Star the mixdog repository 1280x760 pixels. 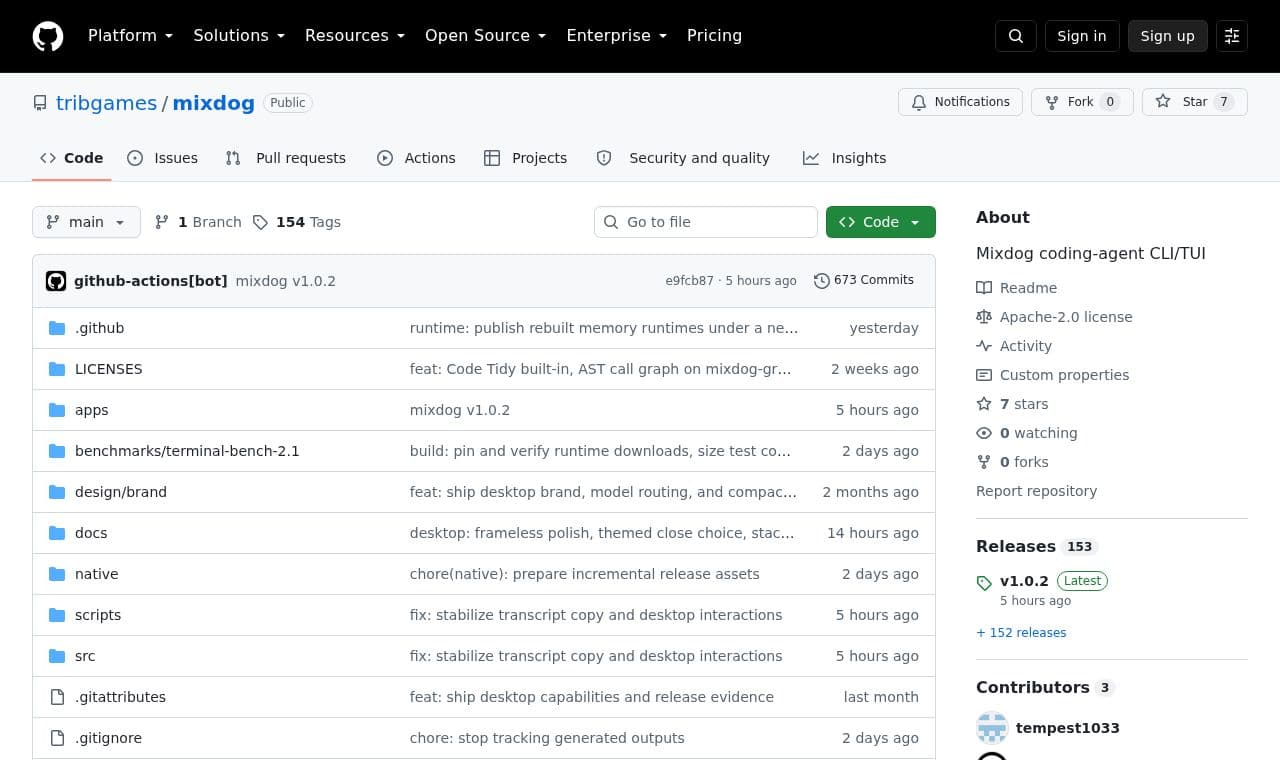click(1195, 102)
